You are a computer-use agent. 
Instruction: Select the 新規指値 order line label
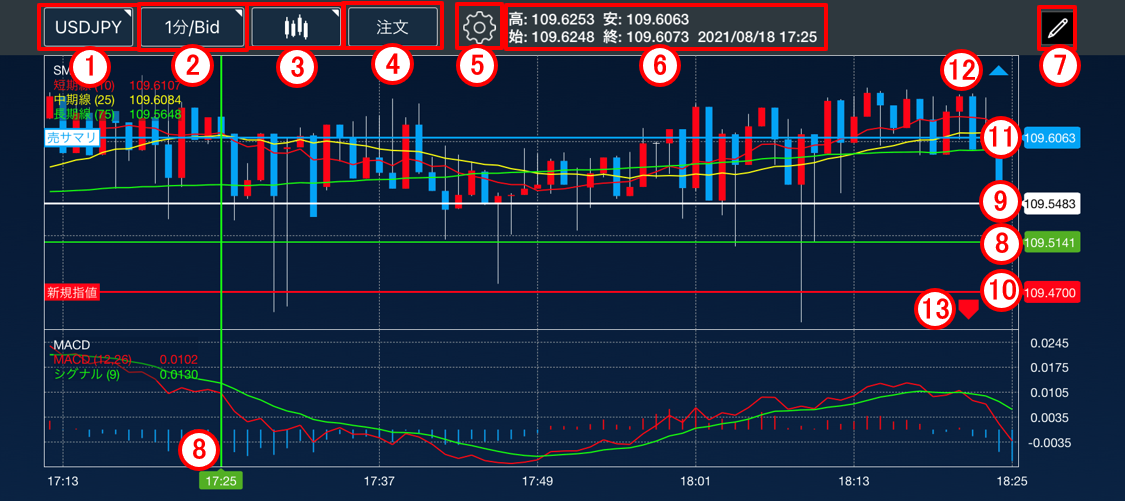pyautogui.click(x=72, y=292)
